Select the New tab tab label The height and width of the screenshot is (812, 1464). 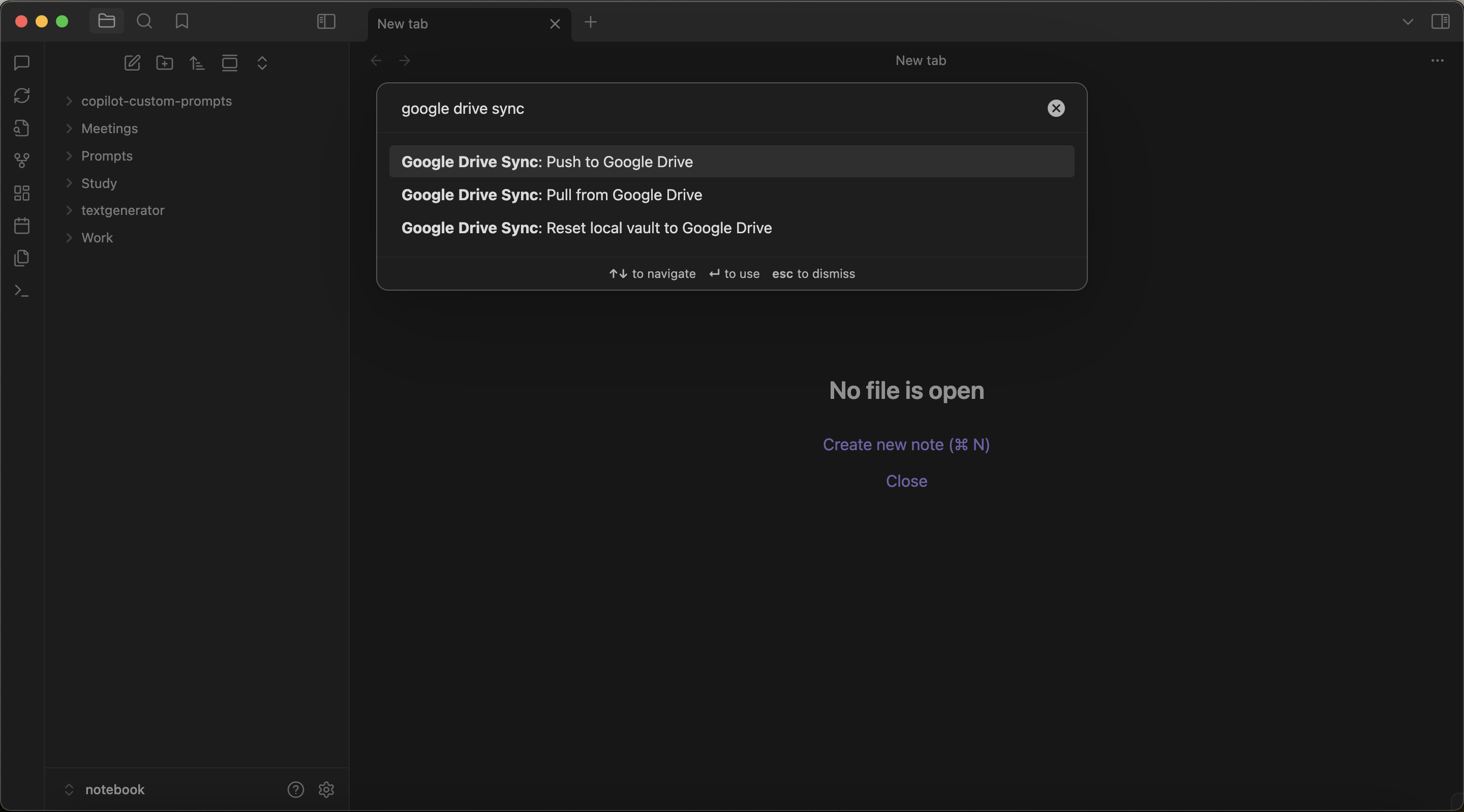[403, 24]
